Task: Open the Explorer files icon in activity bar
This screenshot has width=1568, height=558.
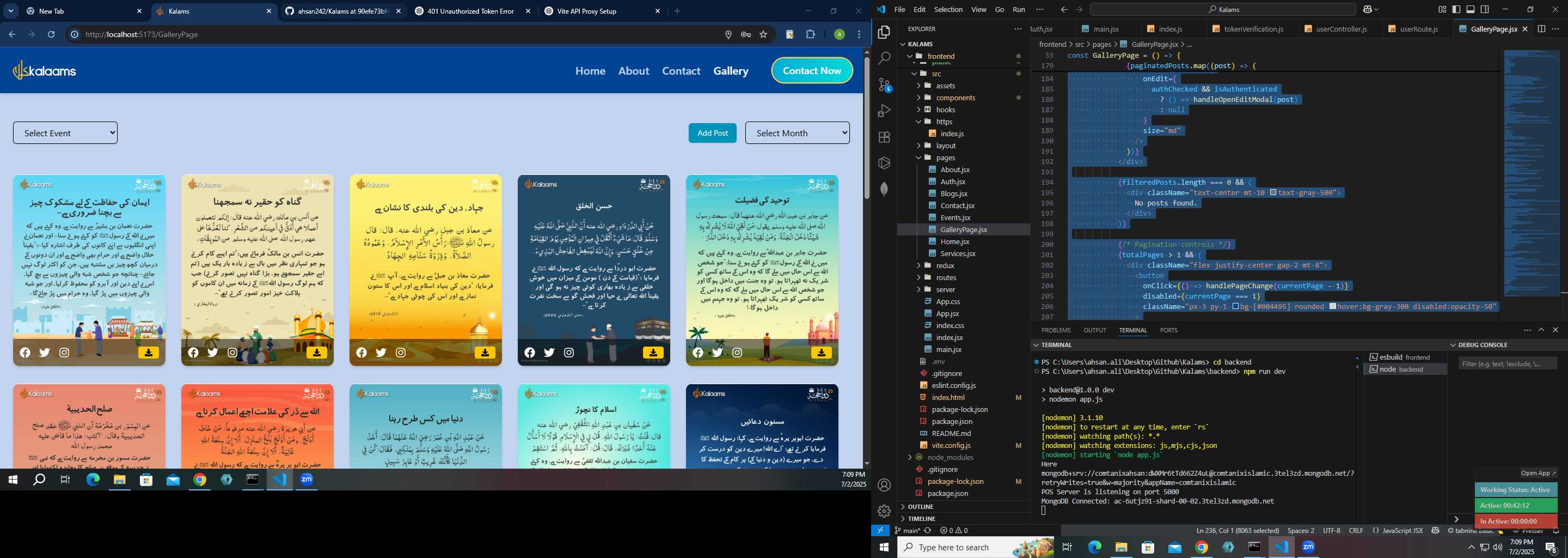Action: point(884,32)
